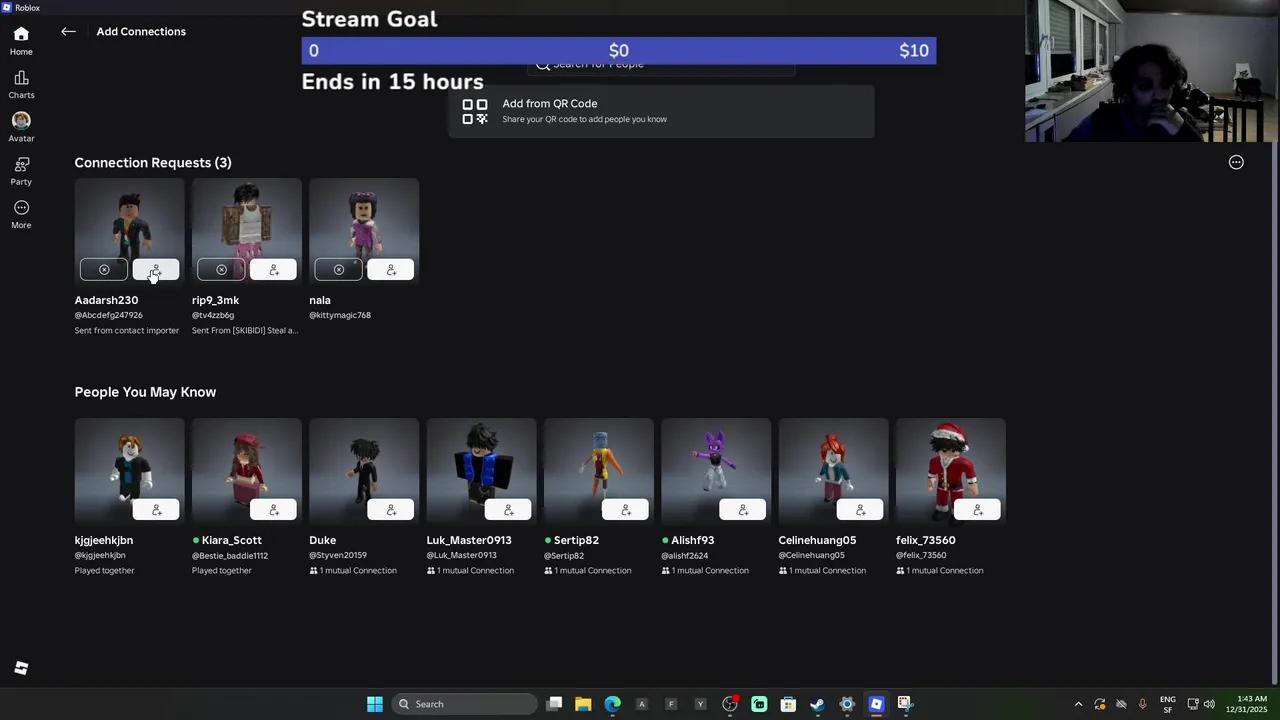The image size is (1280, 720).
Task: Click the People You May Know heading
Action: [145, 392]
